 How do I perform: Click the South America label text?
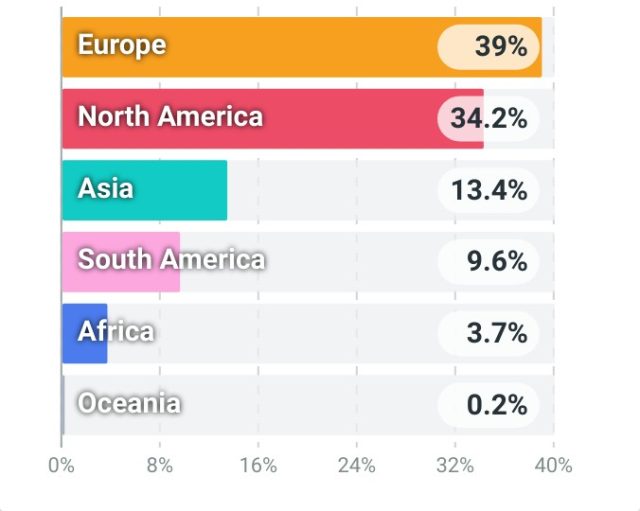pyautogui.click(x=171, y=259)
